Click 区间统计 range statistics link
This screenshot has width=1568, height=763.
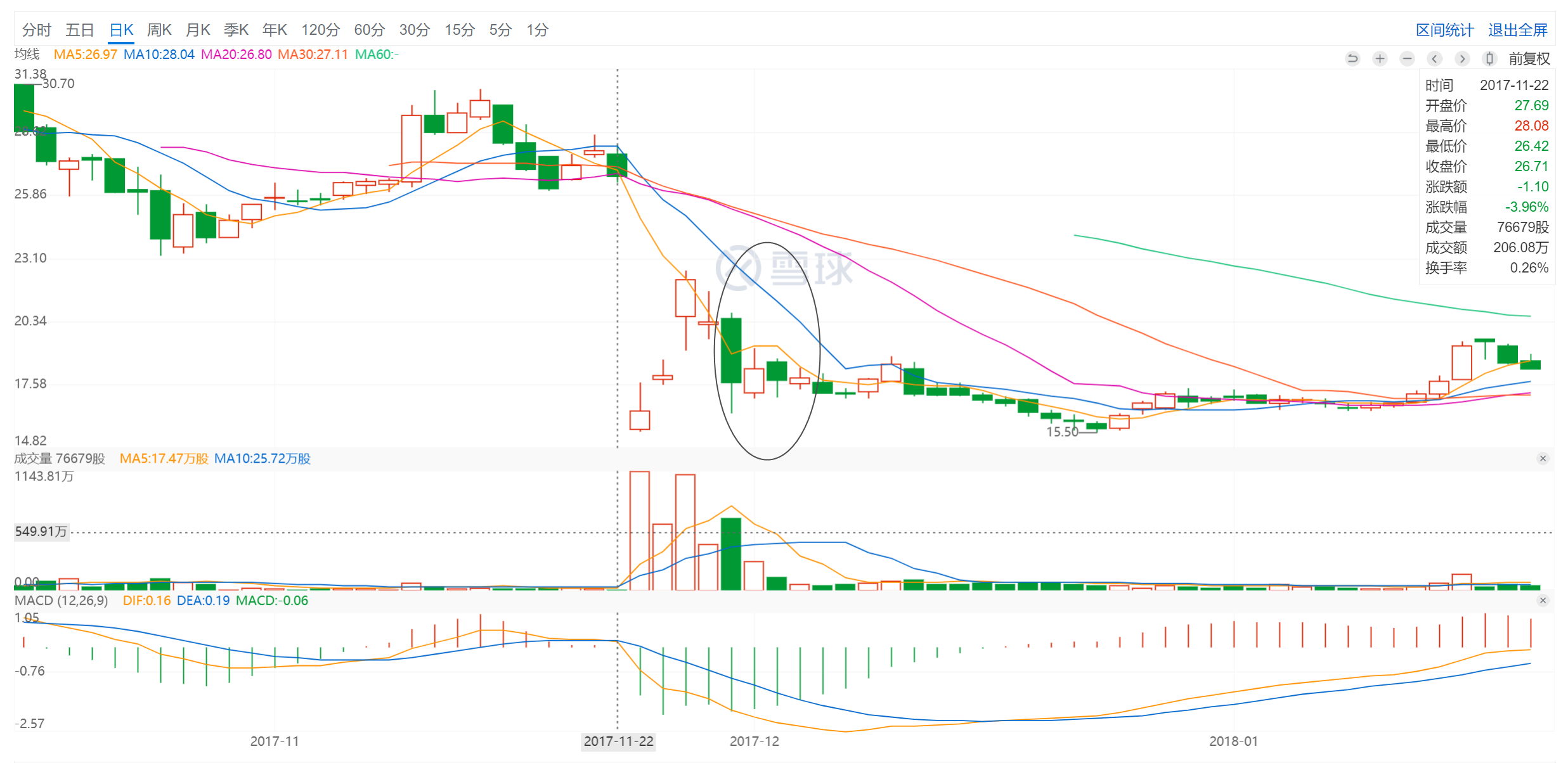point(1444,30)
